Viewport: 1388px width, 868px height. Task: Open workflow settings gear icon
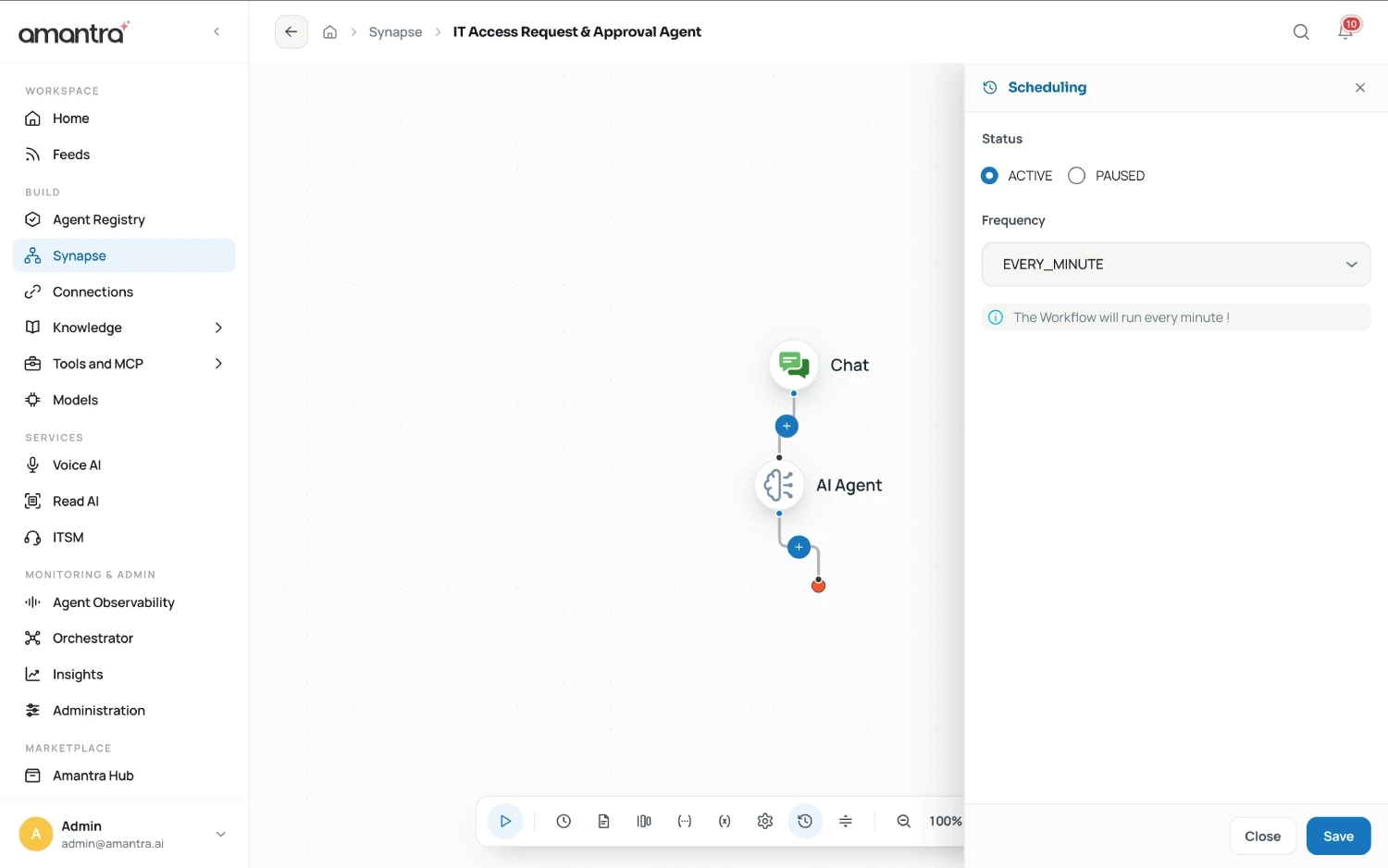[x=764, y=821]
